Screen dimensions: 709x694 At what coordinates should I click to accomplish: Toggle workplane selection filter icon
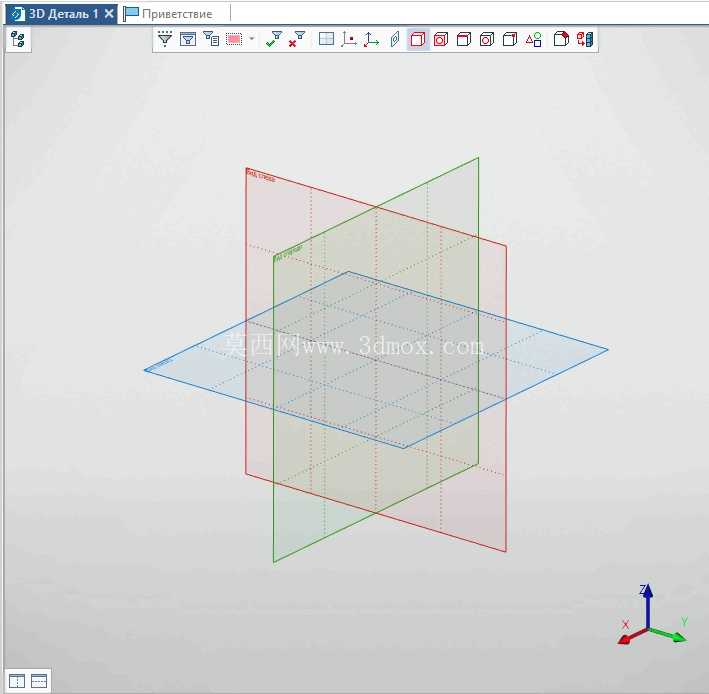pos(326,39)
